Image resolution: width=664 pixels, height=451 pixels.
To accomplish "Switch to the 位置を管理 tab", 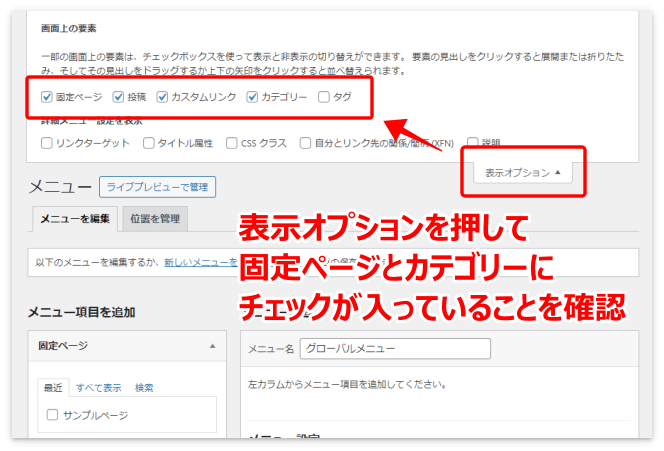I will (155, 219).
